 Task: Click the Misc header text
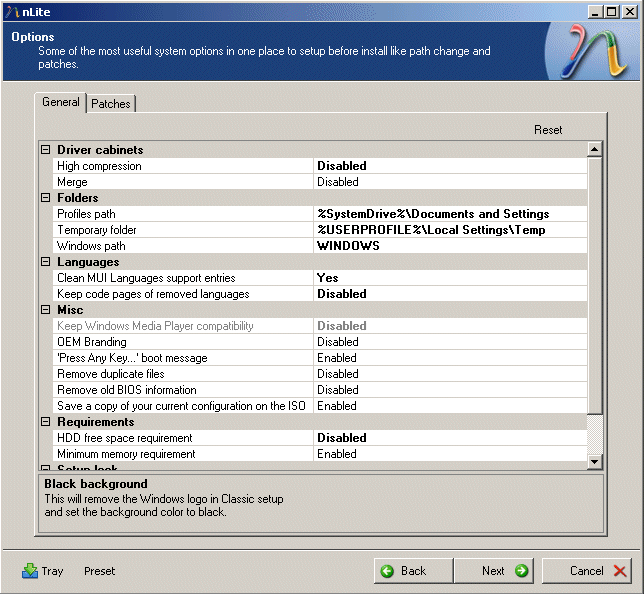(70, 310)
